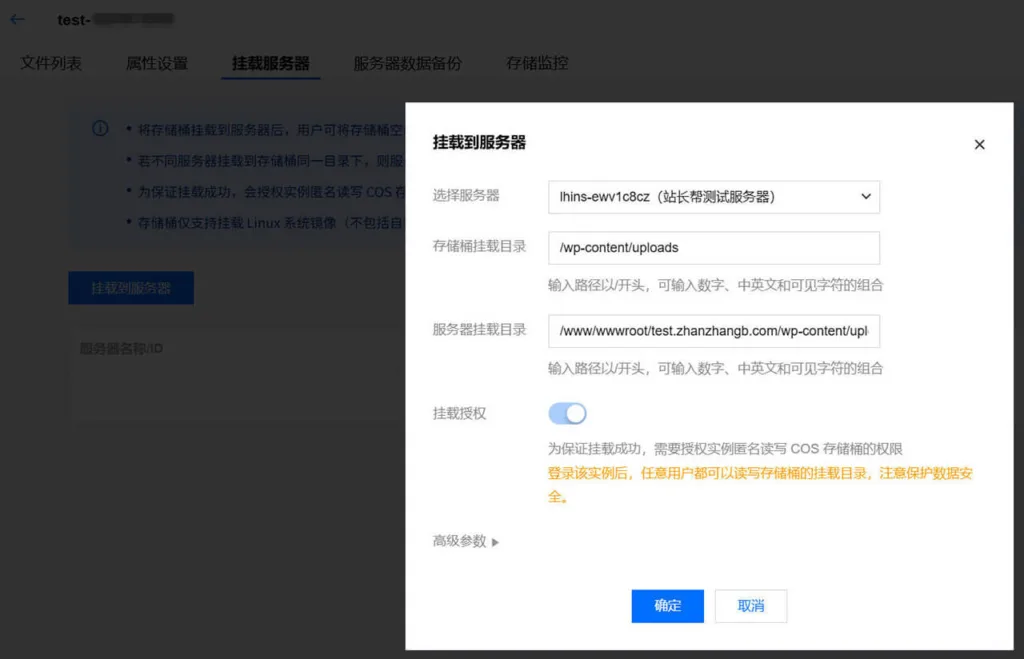This screenshot has width=1024, height=659.
Task: Click the 服务器名称/ID search field
Action: click(150, 347)
